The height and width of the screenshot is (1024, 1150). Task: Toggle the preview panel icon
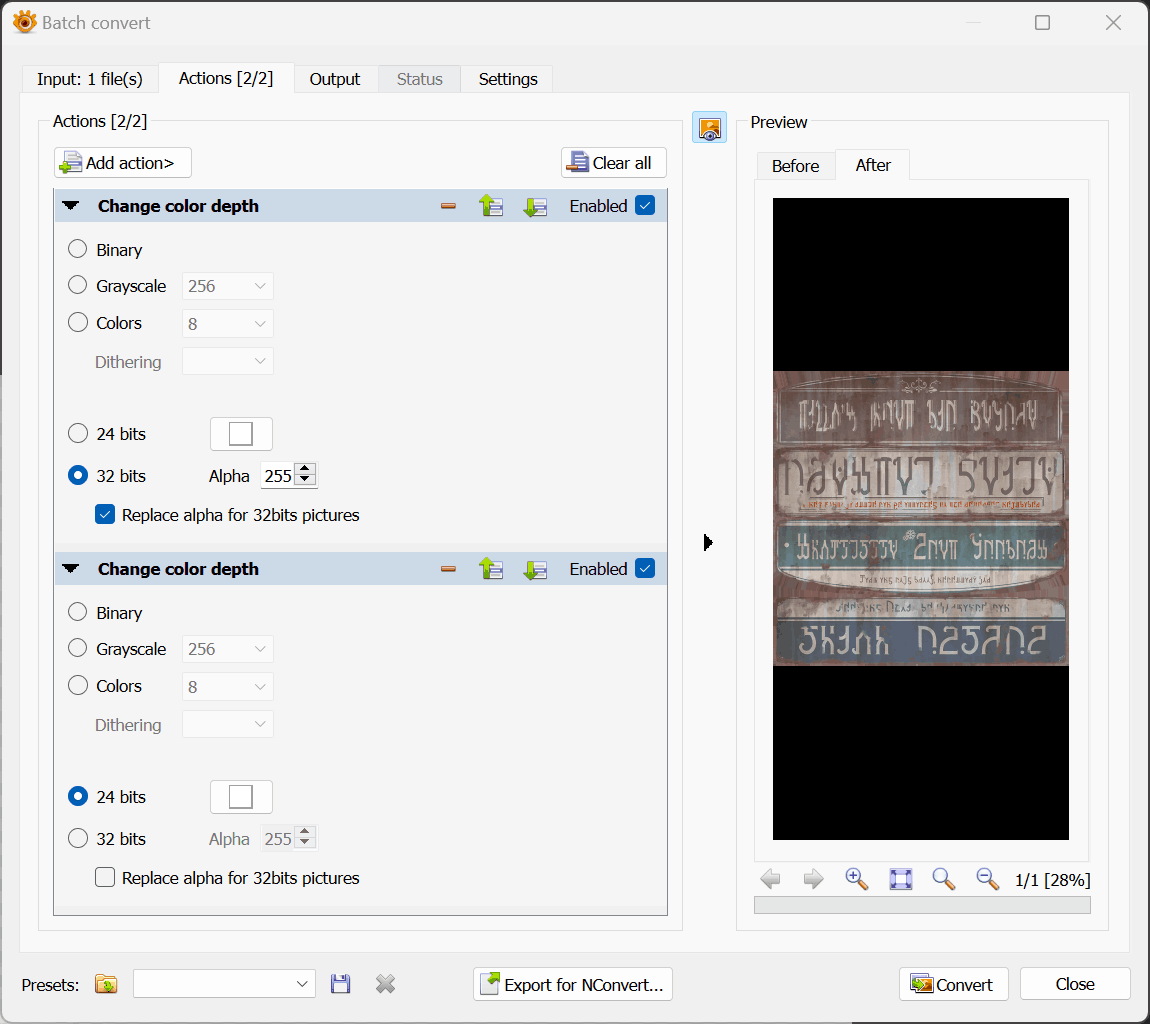(709, 127)
